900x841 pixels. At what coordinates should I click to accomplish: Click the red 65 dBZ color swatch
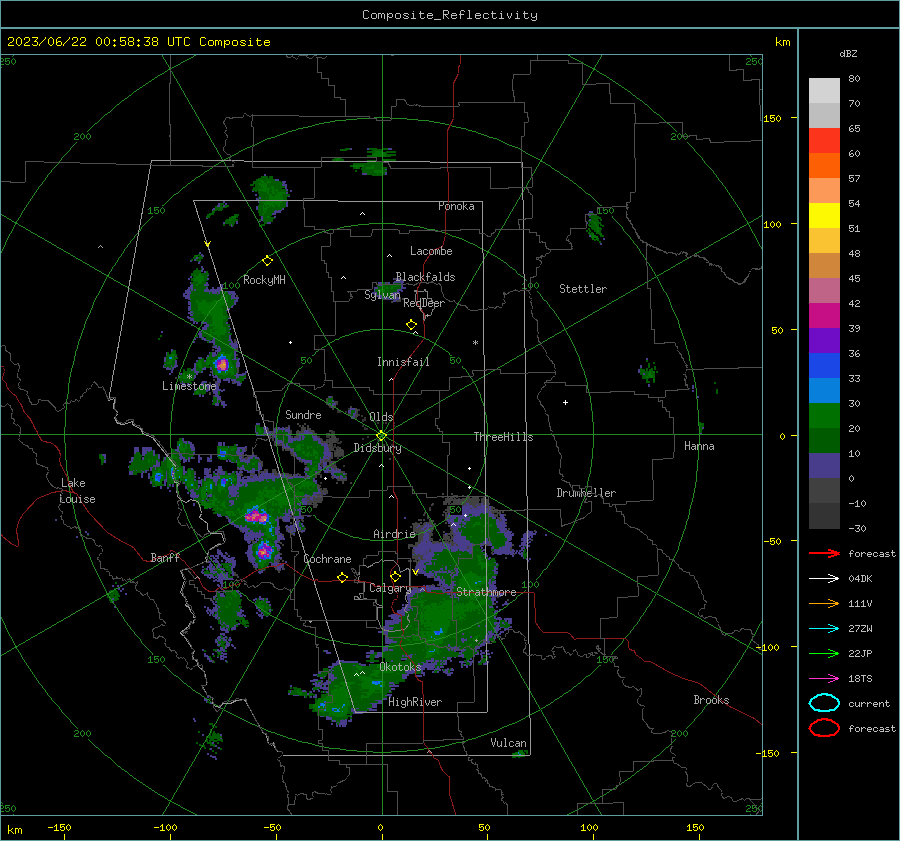[824, 141]
